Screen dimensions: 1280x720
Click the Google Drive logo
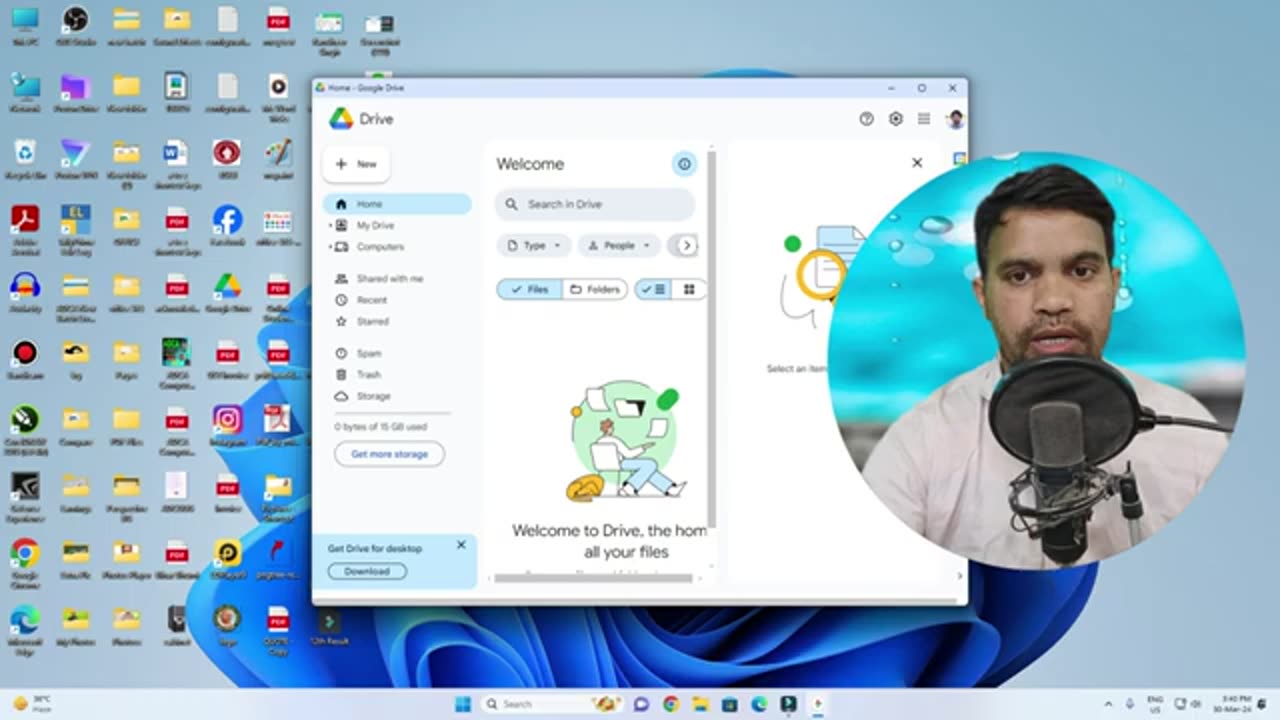pyautogui.click(x=342, y=119)
